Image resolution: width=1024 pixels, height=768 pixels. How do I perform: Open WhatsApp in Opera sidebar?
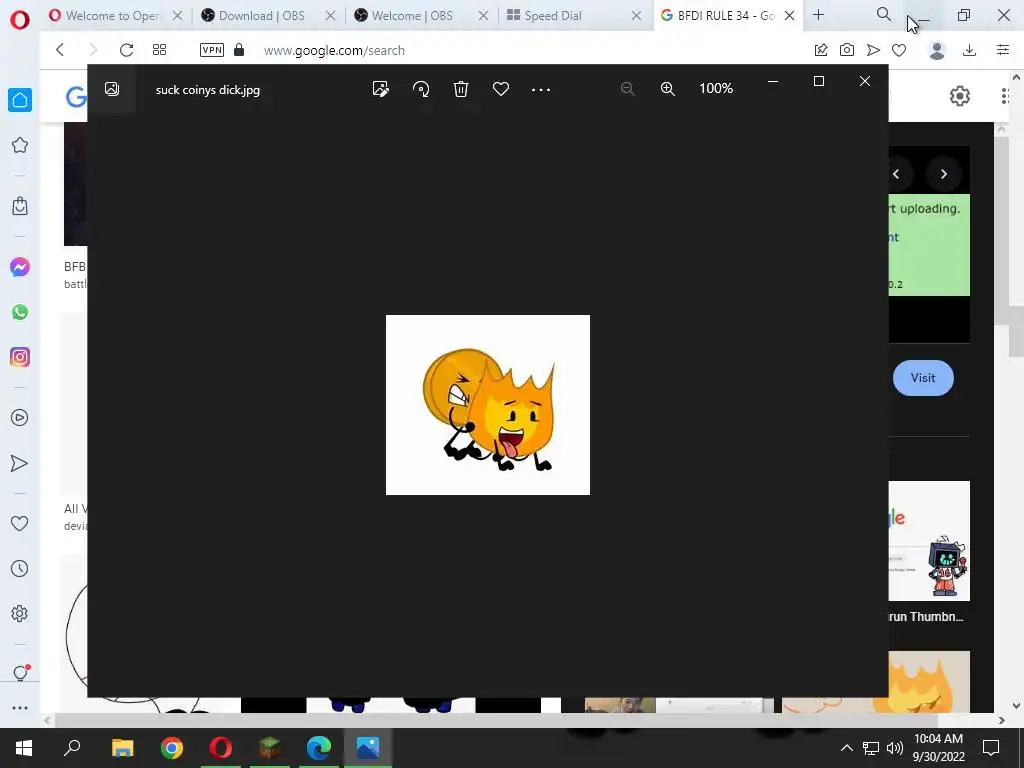click(20, 312)
